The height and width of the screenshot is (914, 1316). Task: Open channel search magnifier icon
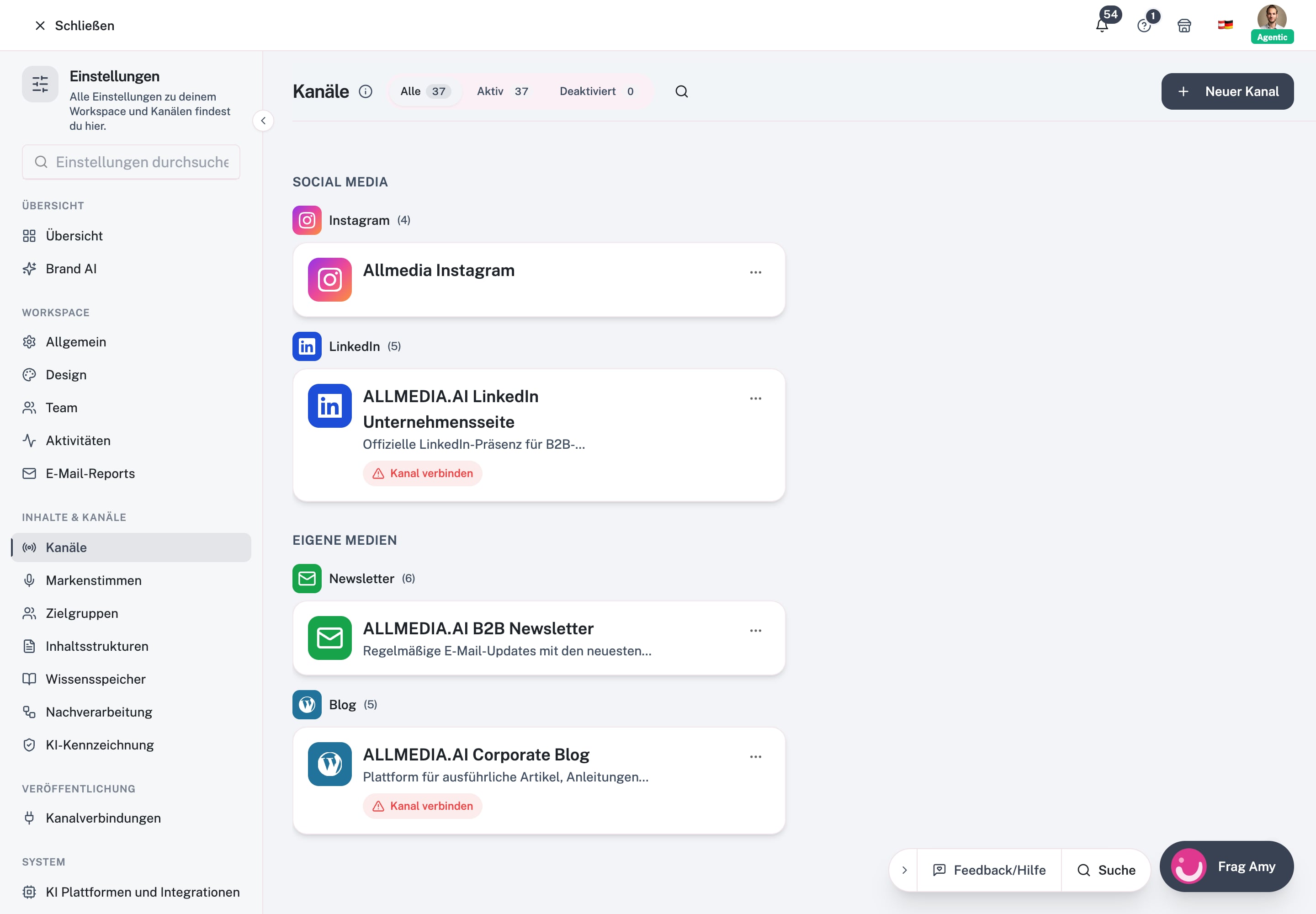(x=681, y=92)
